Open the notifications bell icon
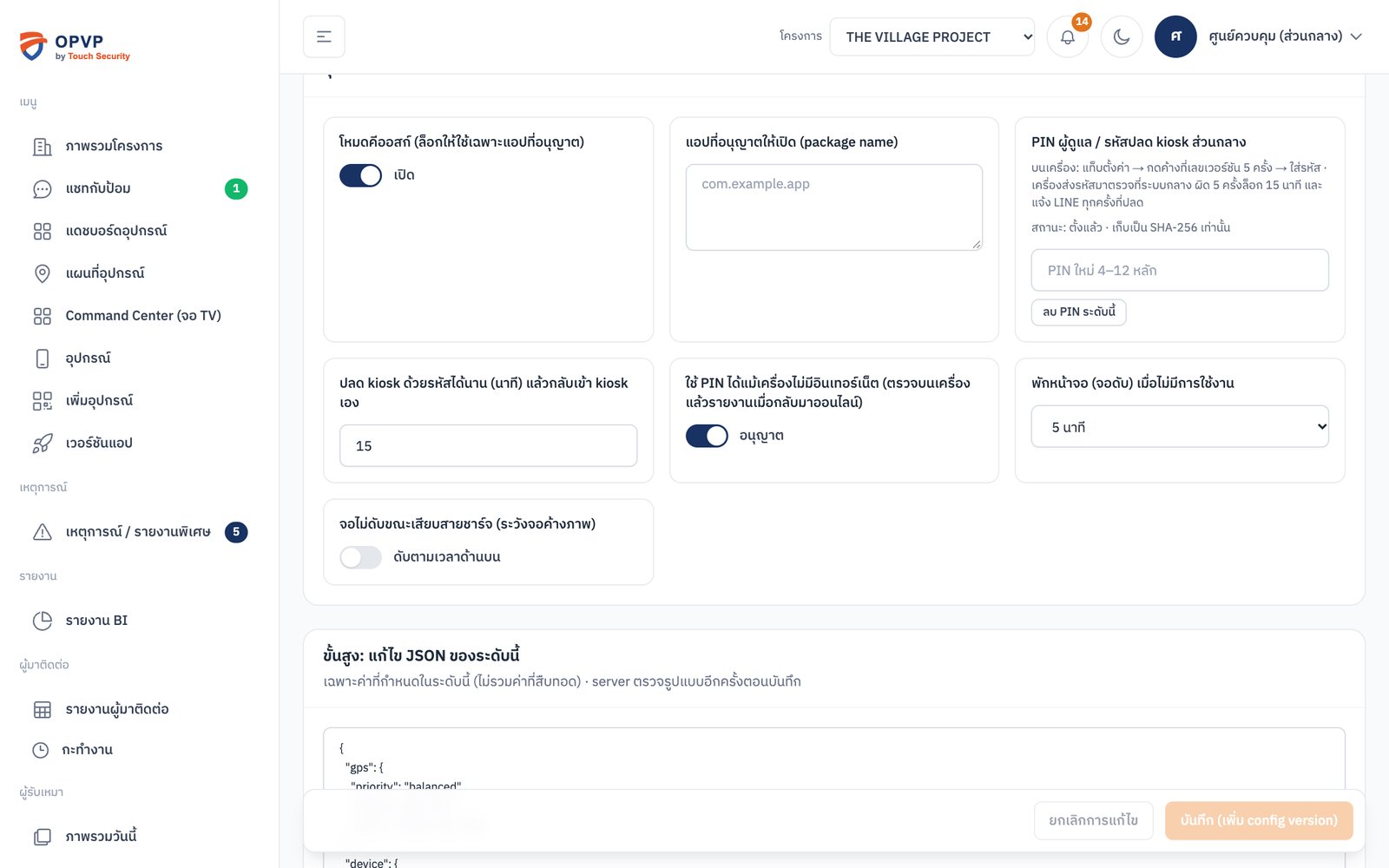 point(1068,36)
